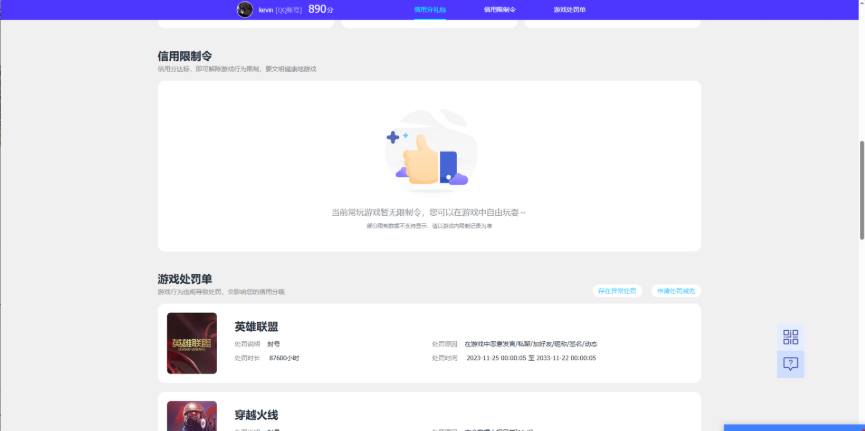Click the thumbs-up empty state illustration
The image size is (865, 431).
pyautogui.click(x=430, y=151)
